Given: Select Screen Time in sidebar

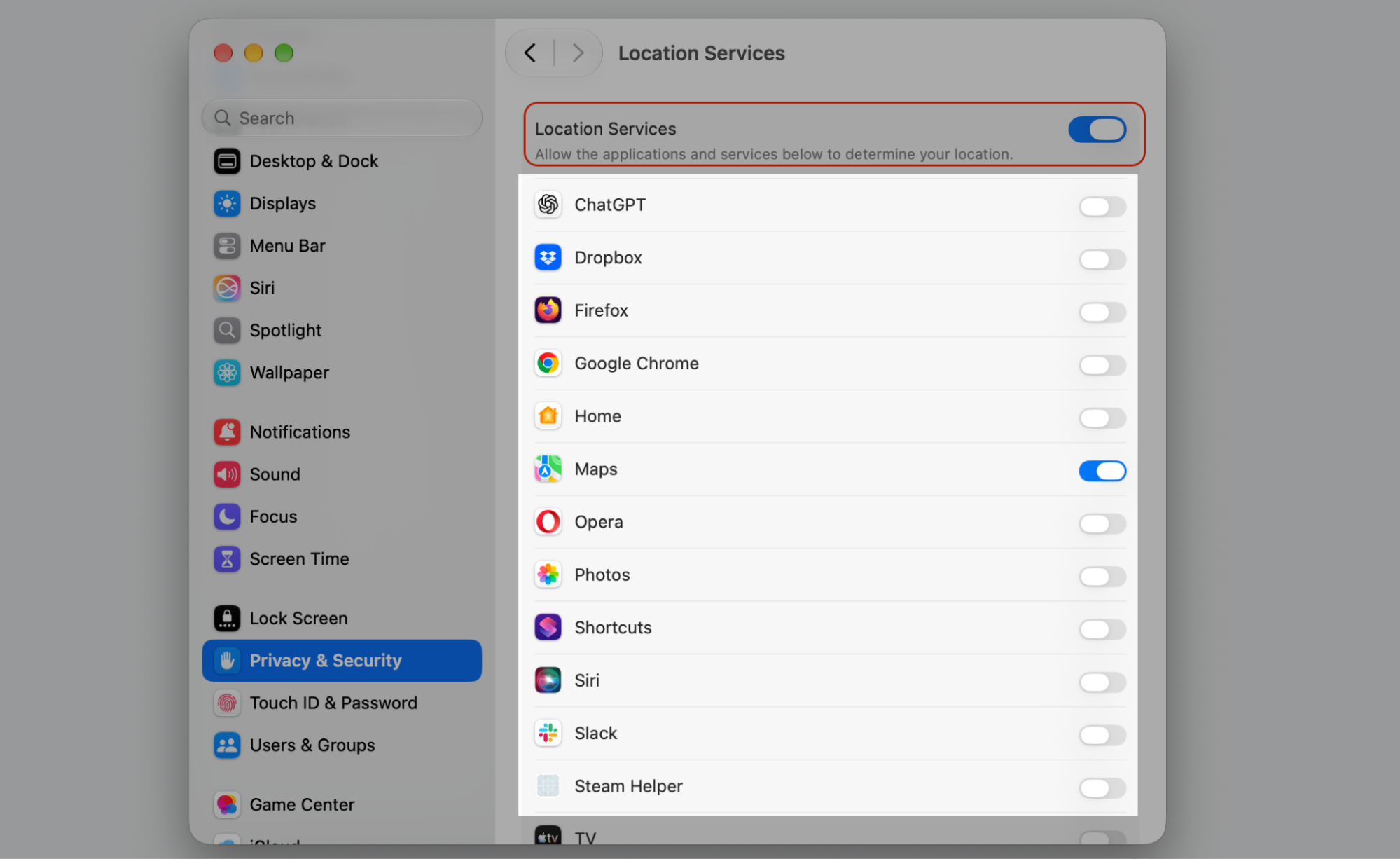Looking at the screenshot, I should coord(342,559).
